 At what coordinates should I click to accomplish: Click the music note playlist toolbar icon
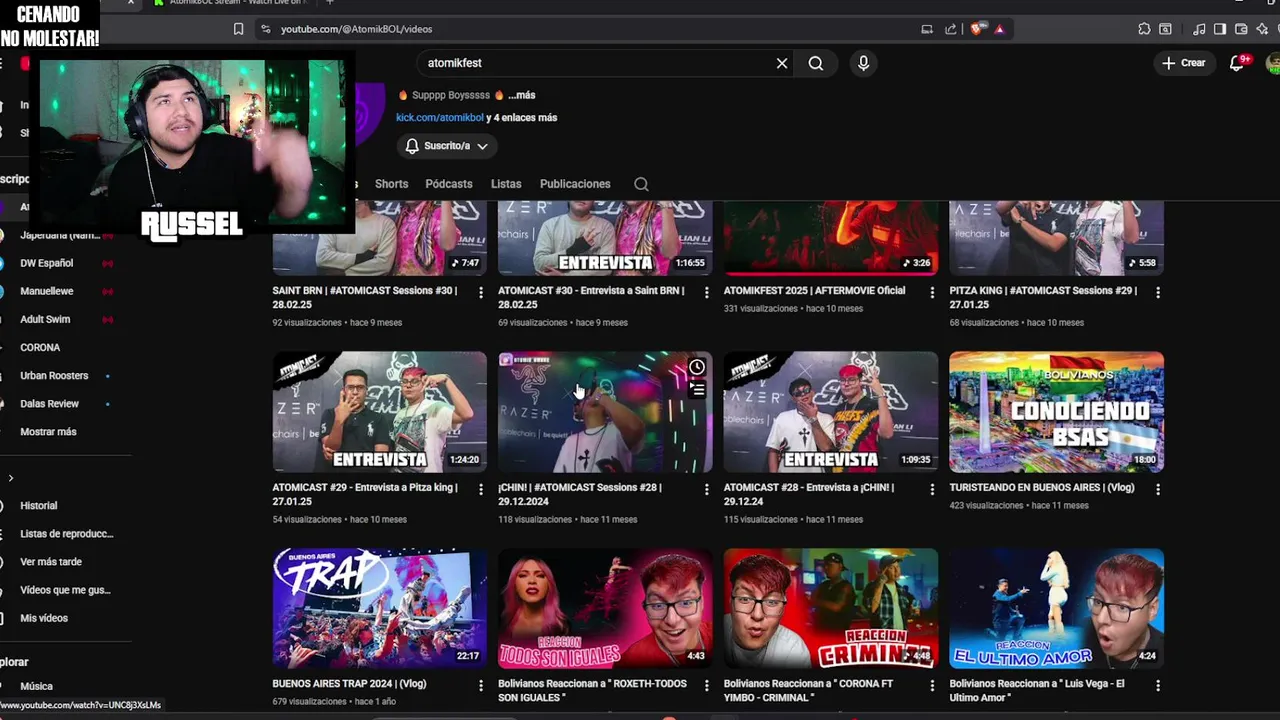coord(1199,29)
